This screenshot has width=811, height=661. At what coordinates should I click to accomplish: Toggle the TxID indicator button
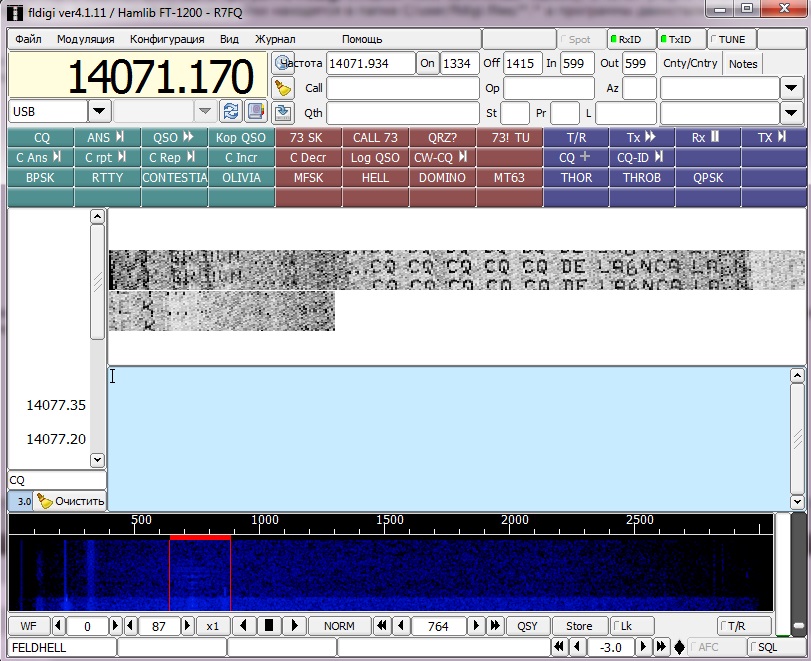click(680, 40)
